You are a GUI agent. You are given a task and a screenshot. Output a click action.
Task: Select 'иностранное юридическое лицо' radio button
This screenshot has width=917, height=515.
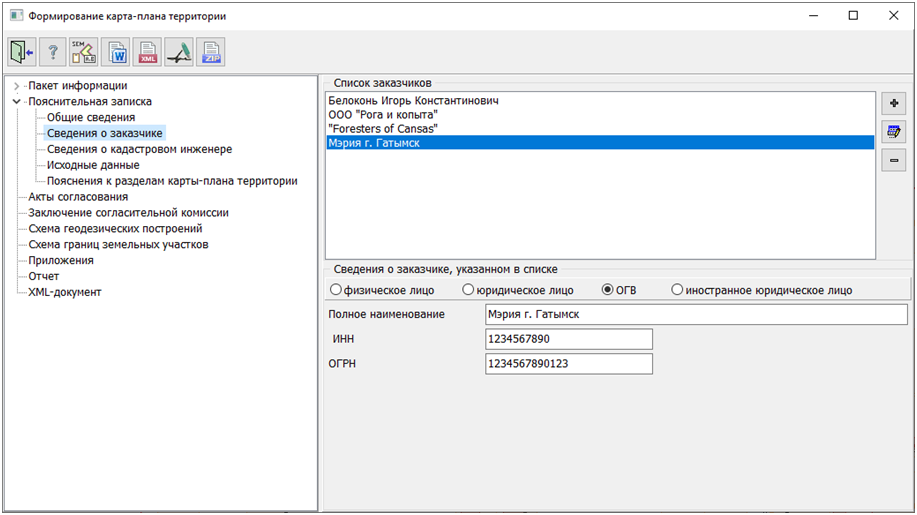pyautogui.click(x=677, y=290)
